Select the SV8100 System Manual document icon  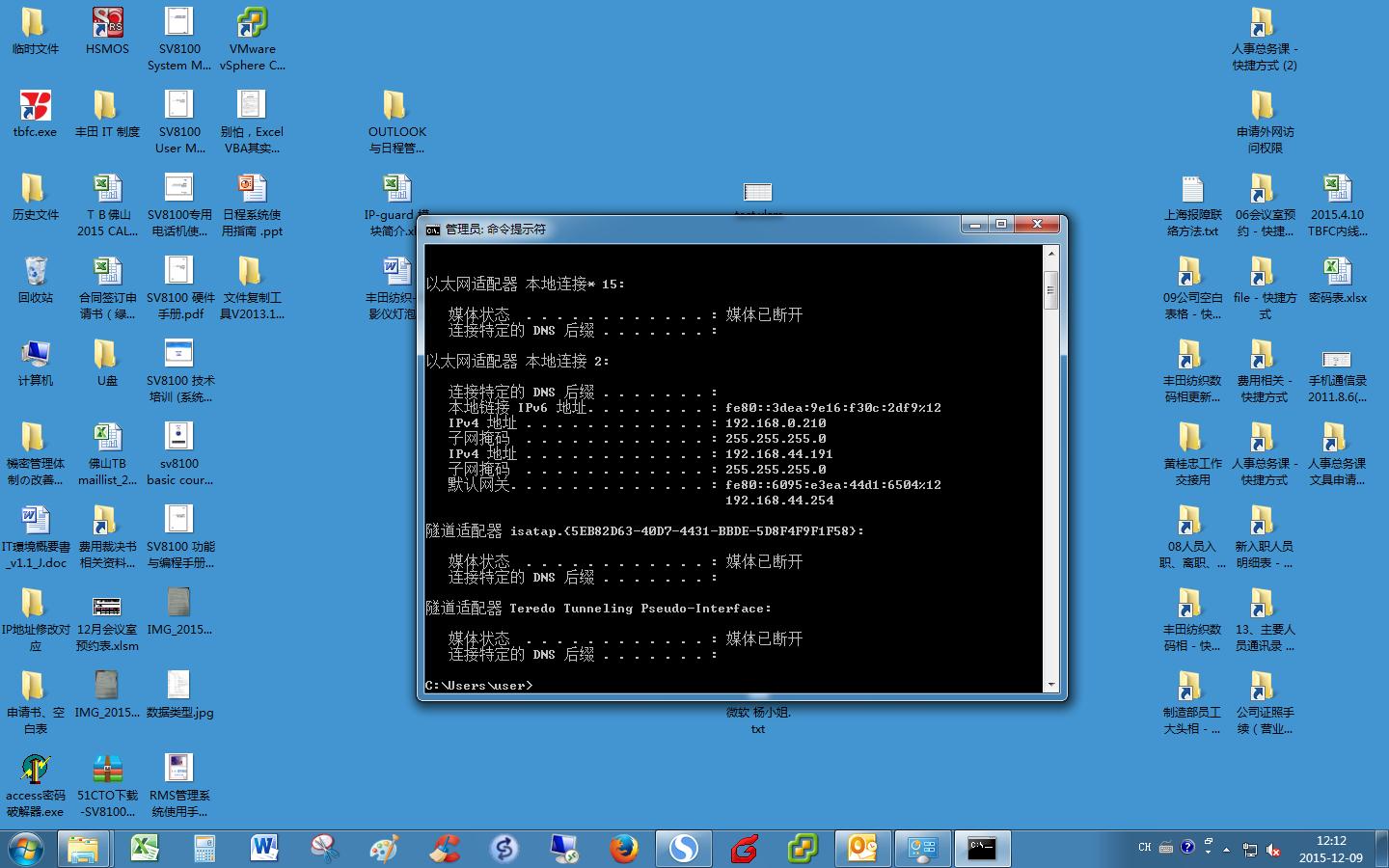(179, 39)
